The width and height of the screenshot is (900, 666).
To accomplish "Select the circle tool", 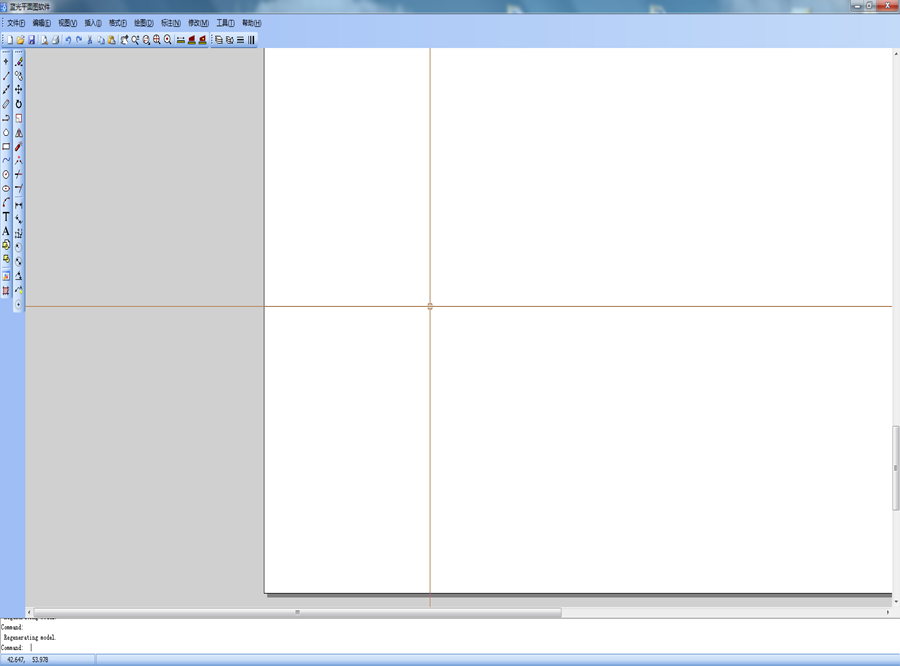I will click(6, 174).
